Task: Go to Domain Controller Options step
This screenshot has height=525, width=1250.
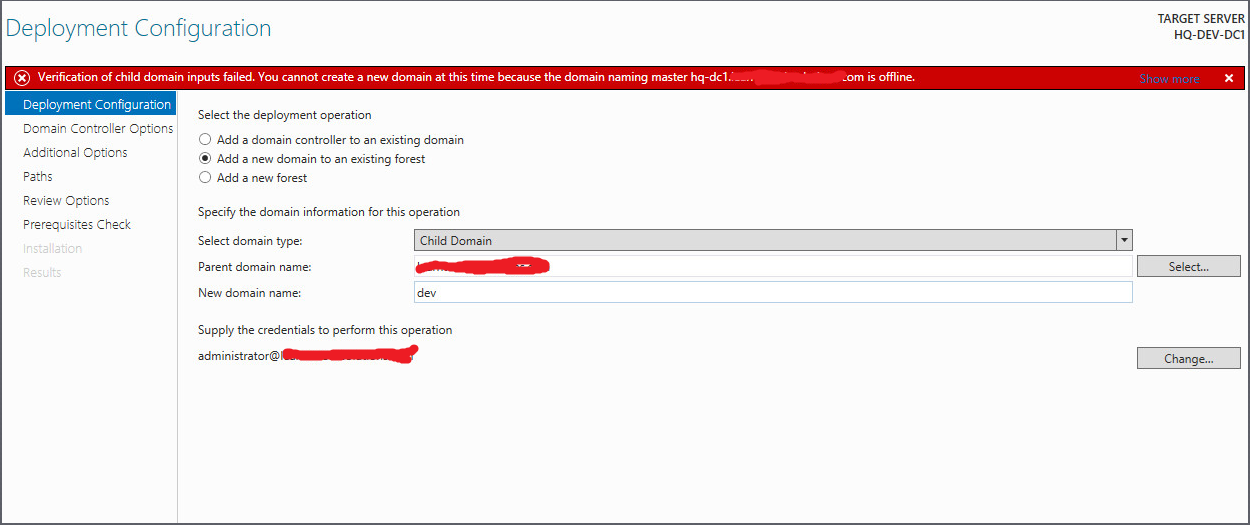Action: (x=98, y=128)
